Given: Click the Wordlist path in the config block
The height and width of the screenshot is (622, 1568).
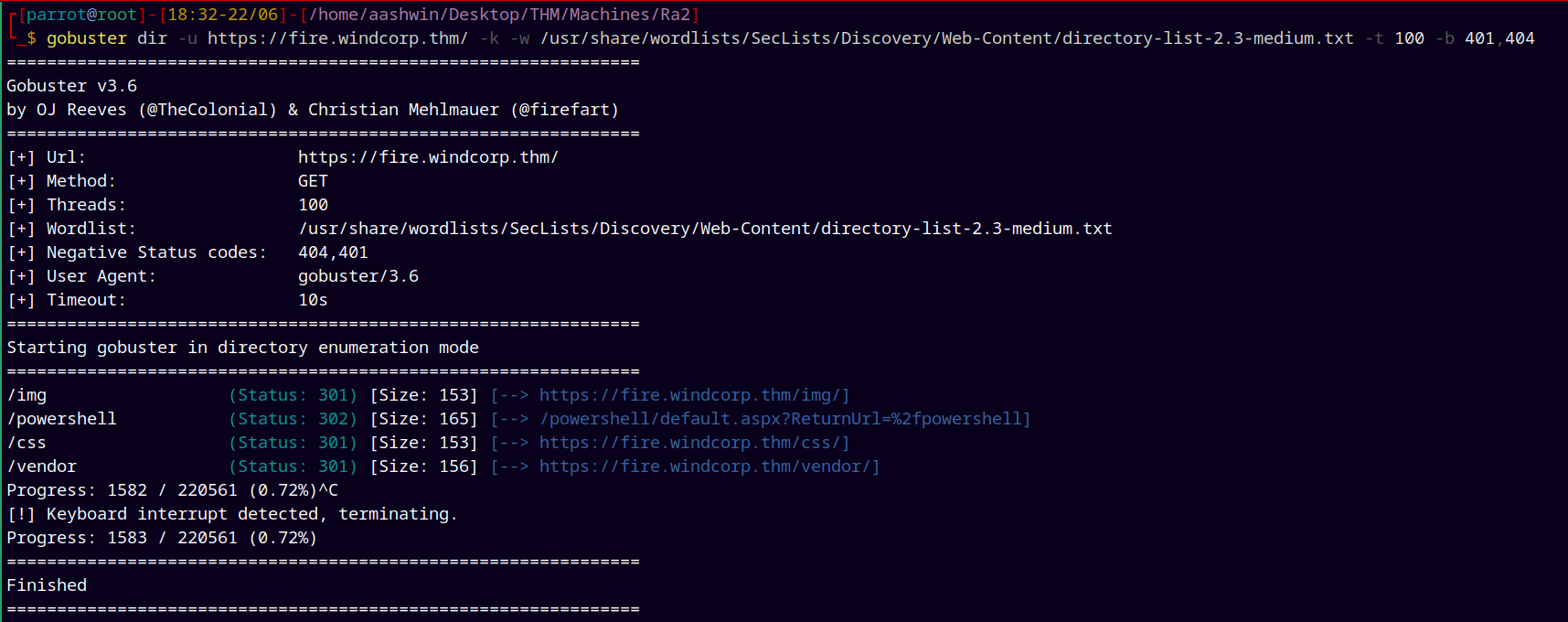Looking at the screenshot, I should click(705, 229).
